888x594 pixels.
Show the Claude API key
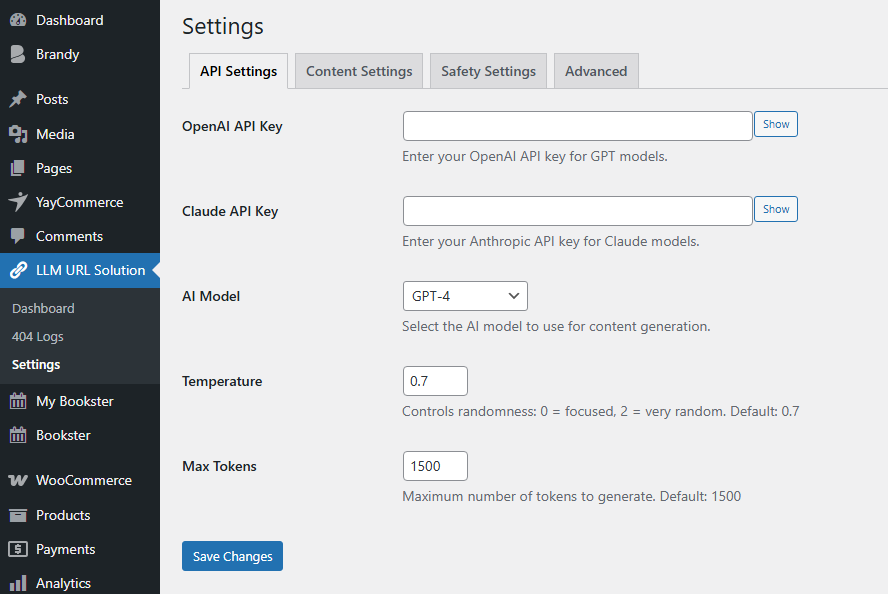[776, 209]
